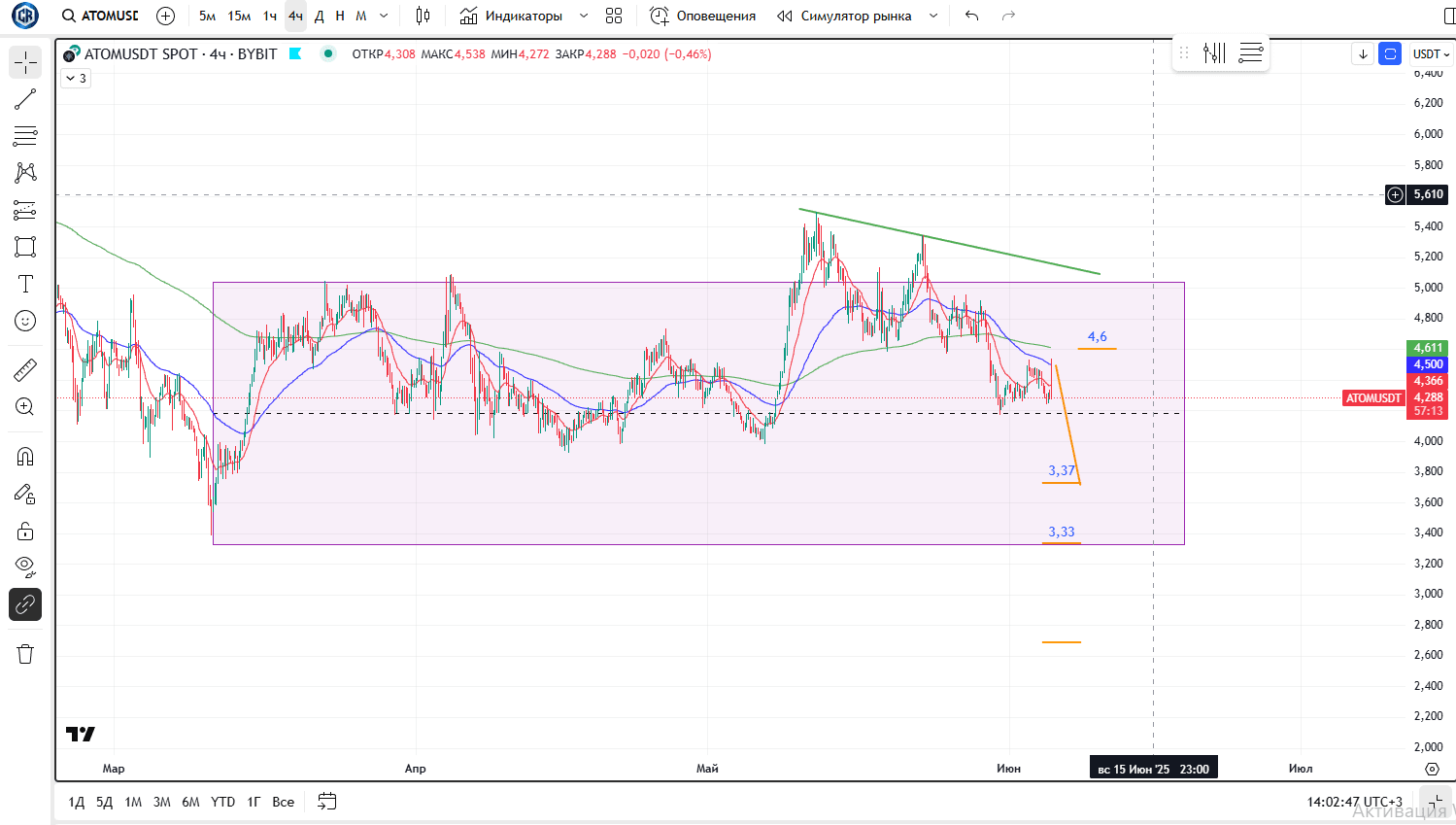Select the geometric shapes tool
Screen dimensions: 1456x825
[x=25, y=247]
